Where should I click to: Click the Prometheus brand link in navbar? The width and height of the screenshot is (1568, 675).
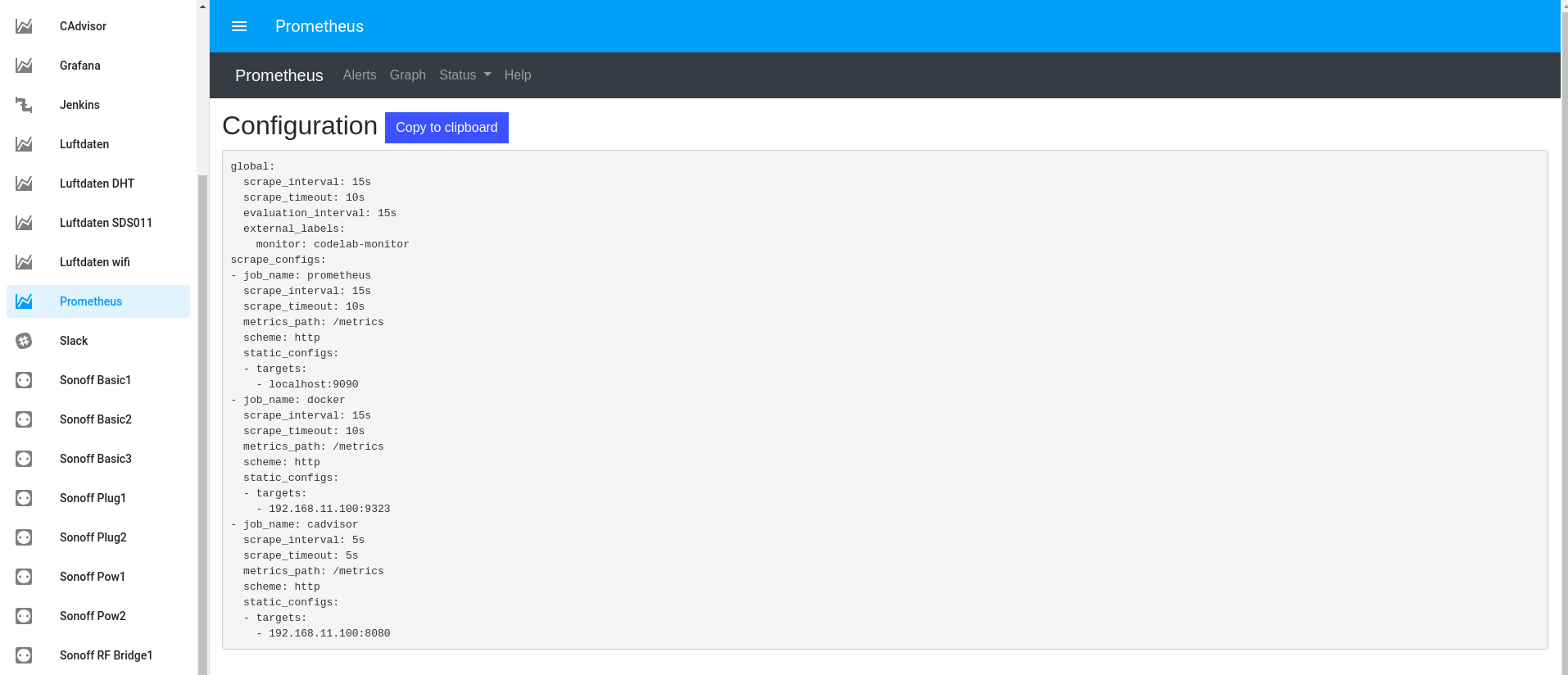279,75
